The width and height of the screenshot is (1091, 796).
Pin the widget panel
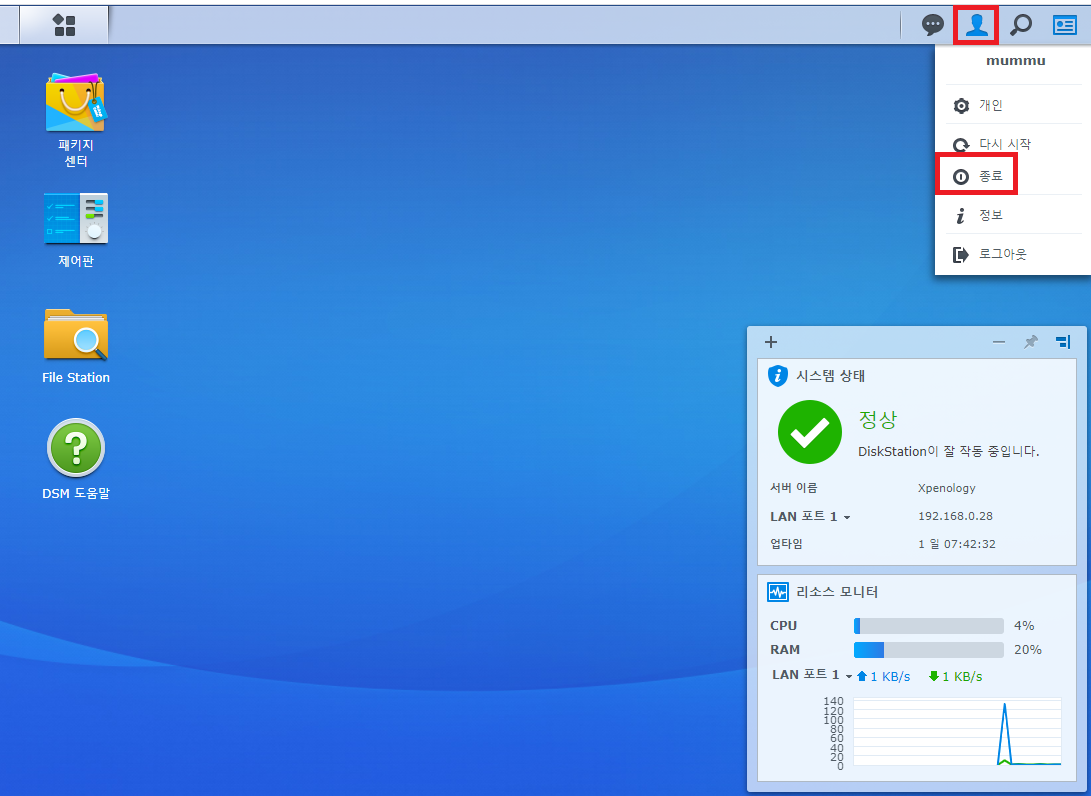tap(1030, 342)
